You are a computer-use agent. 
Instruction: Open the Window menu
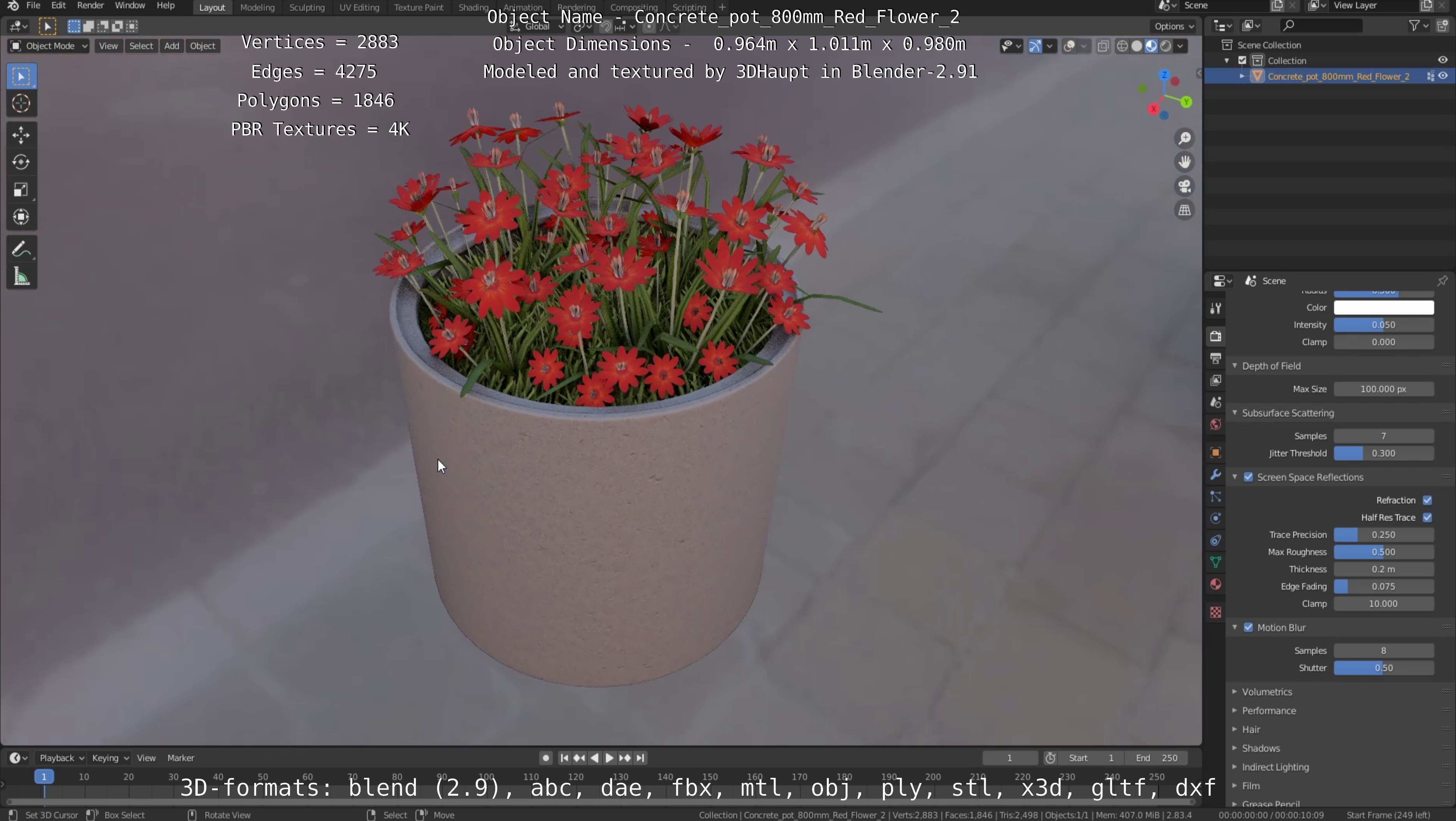coord(129,6)
